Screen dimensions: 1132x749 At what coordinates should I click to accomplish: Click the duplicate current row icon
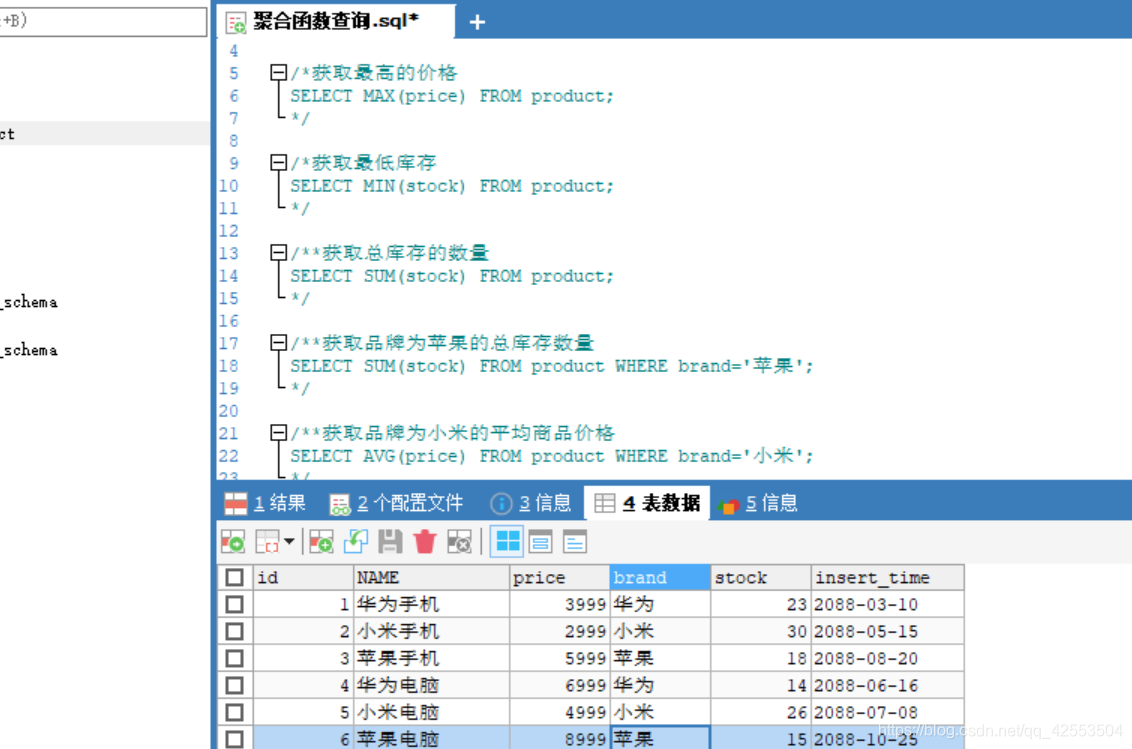pos(355,542)
